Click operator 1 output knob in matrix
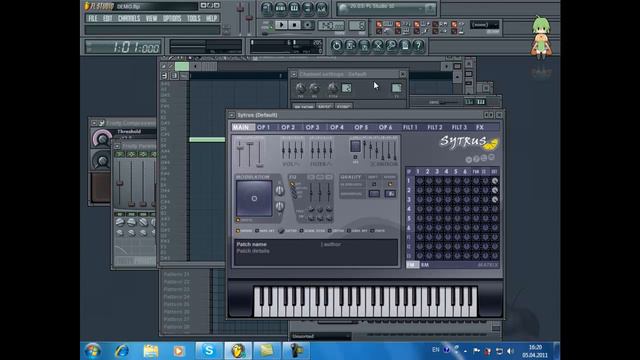640x360 pixels. tap(495, 181)
